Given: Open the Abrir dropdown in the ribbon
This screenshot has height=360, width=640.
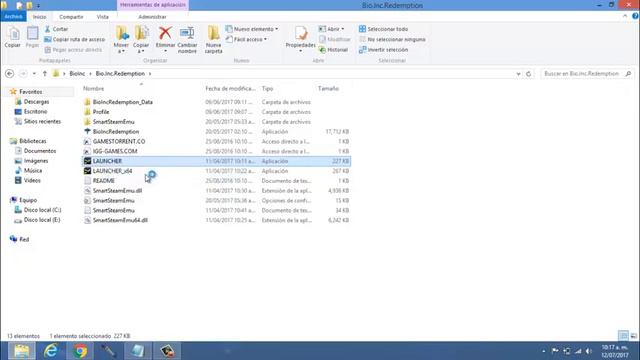Looking at the screenshot, I should click(x=331, y=29).
